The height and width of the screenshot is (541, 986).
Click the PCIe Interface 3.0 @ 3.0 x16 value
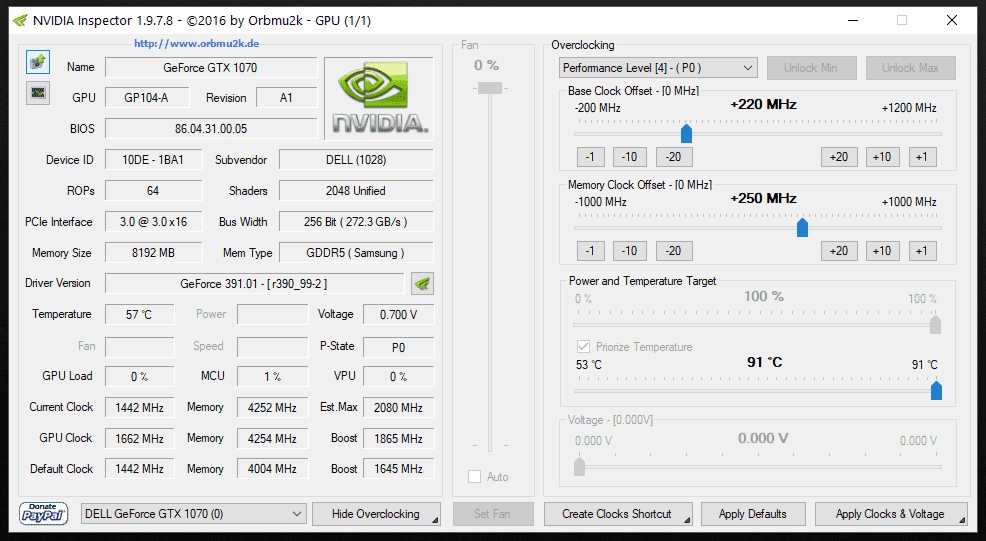coord(153,222)
